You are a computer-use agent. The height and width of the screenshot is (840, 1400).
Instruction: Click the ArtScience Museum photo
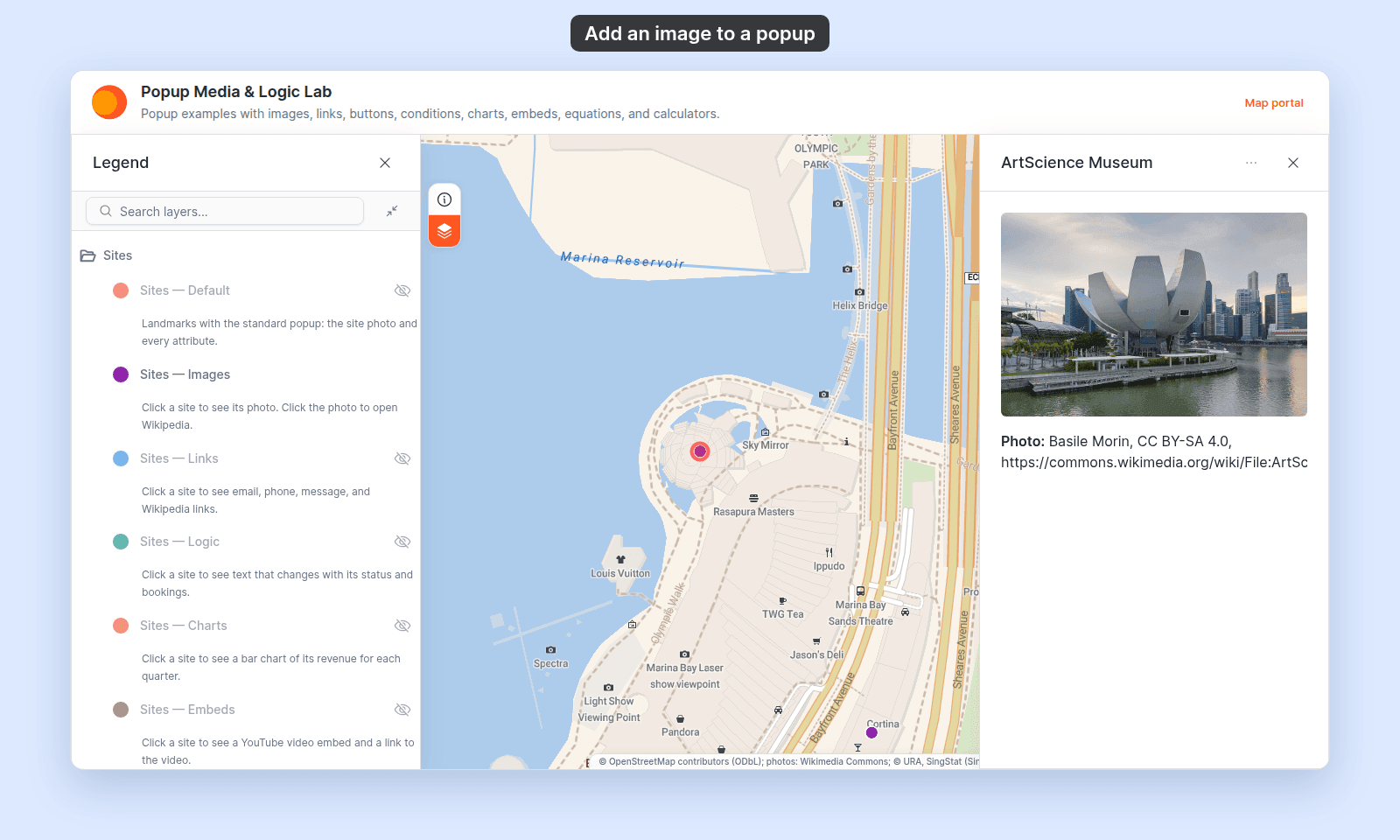[1154, 314]
